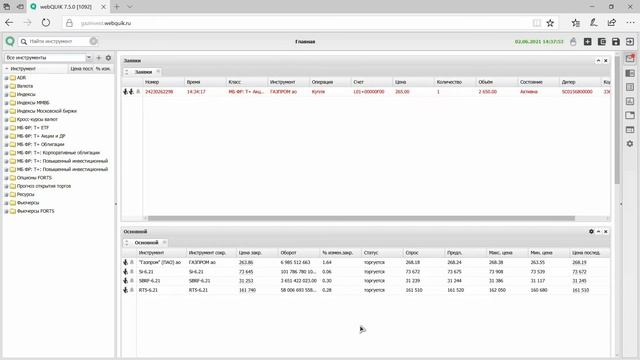This screenshot has width=640, height=360.
Task: Add the page to browser favorites with the star
Action: click(550, 23)
